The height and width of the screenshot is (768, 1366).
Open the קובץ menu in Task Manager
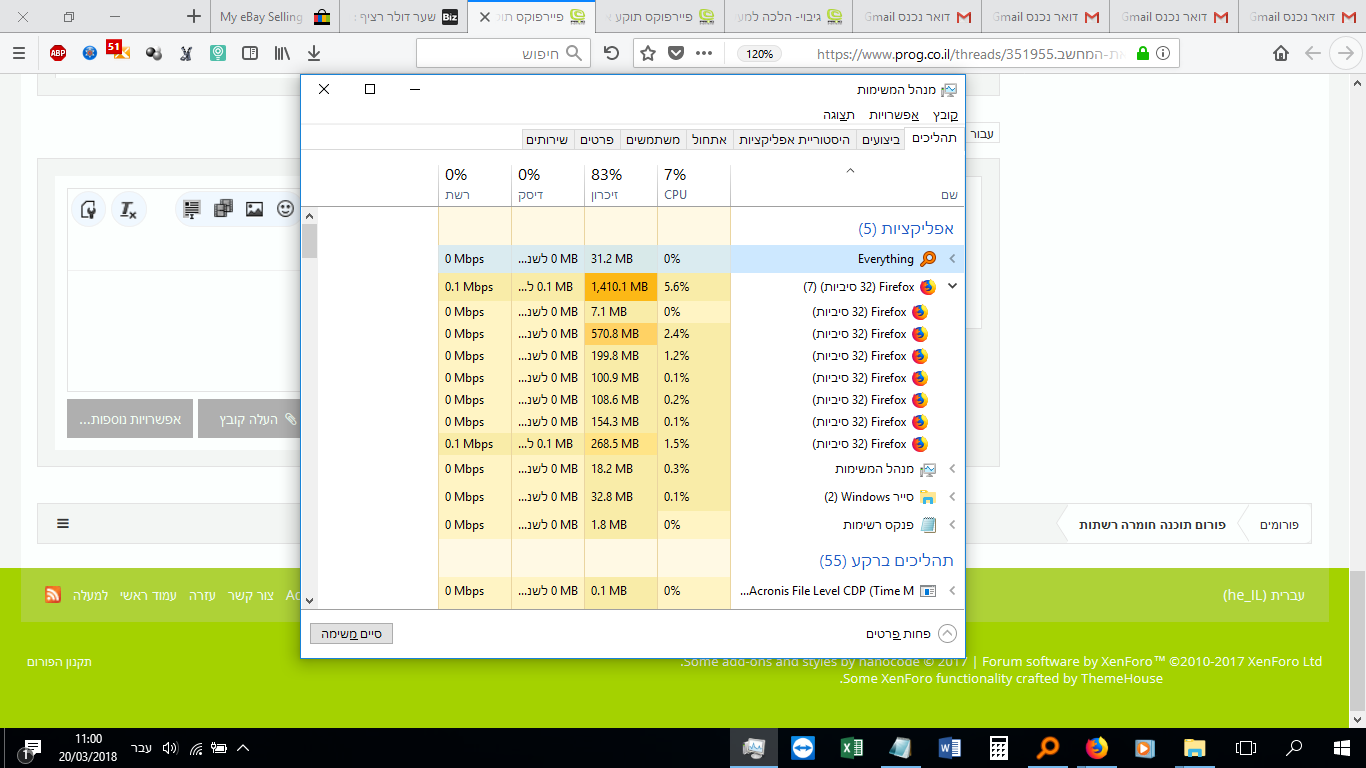945,115
